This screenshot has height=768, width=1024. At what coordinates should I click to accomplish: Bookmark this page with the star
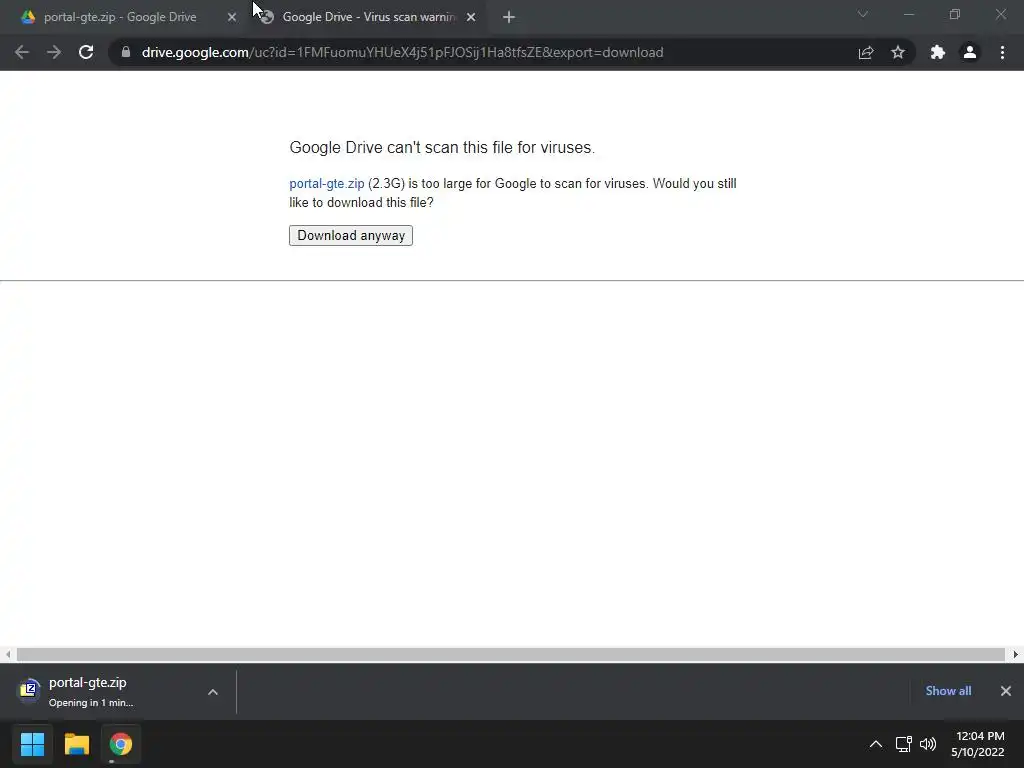pyautogui.click(x=898, y=52)
